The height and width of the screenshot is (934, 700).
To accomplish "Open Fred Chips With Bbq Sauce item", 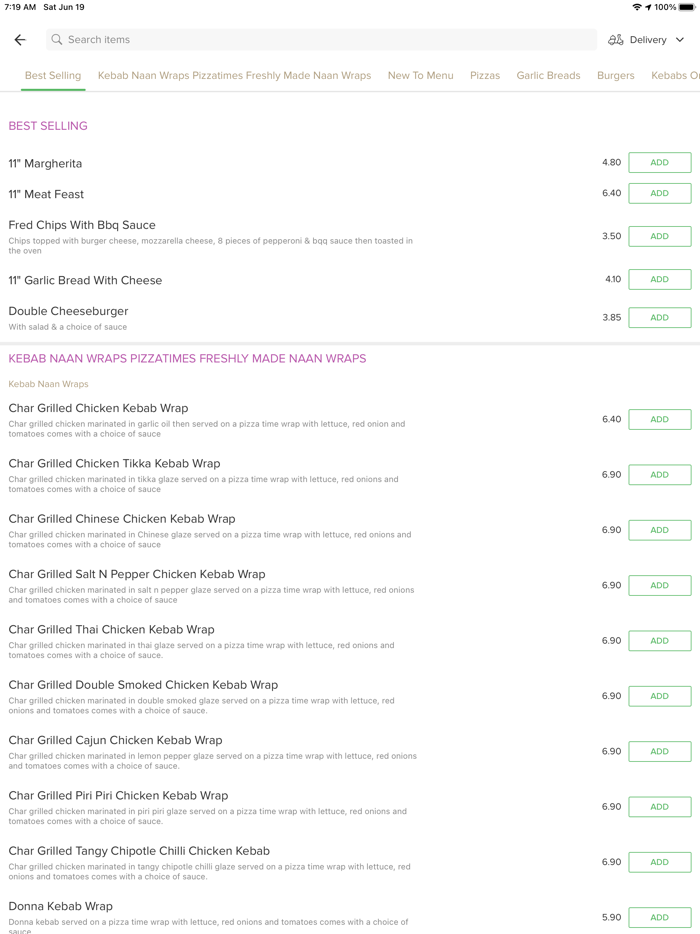I will [82, 226].
